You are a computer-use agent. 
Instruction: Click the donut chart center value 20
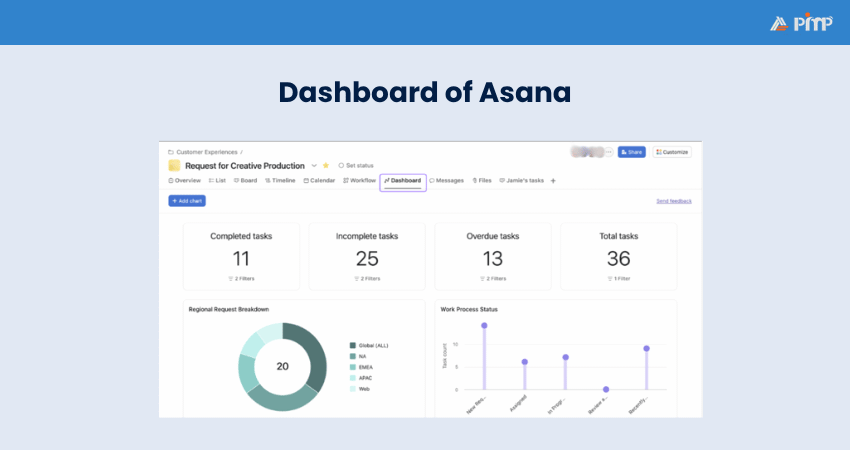282,367
